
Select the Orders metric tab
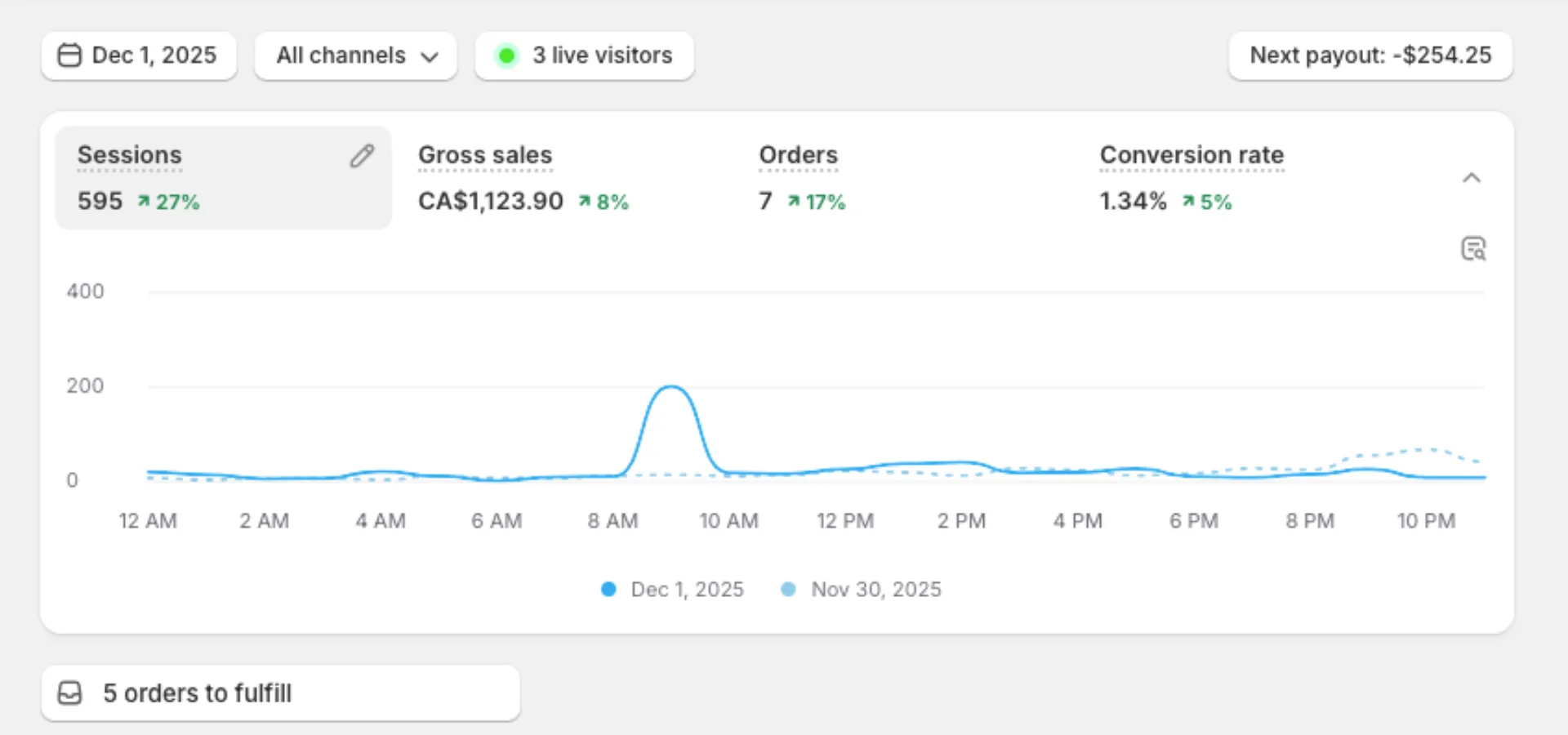pos(798,155)
